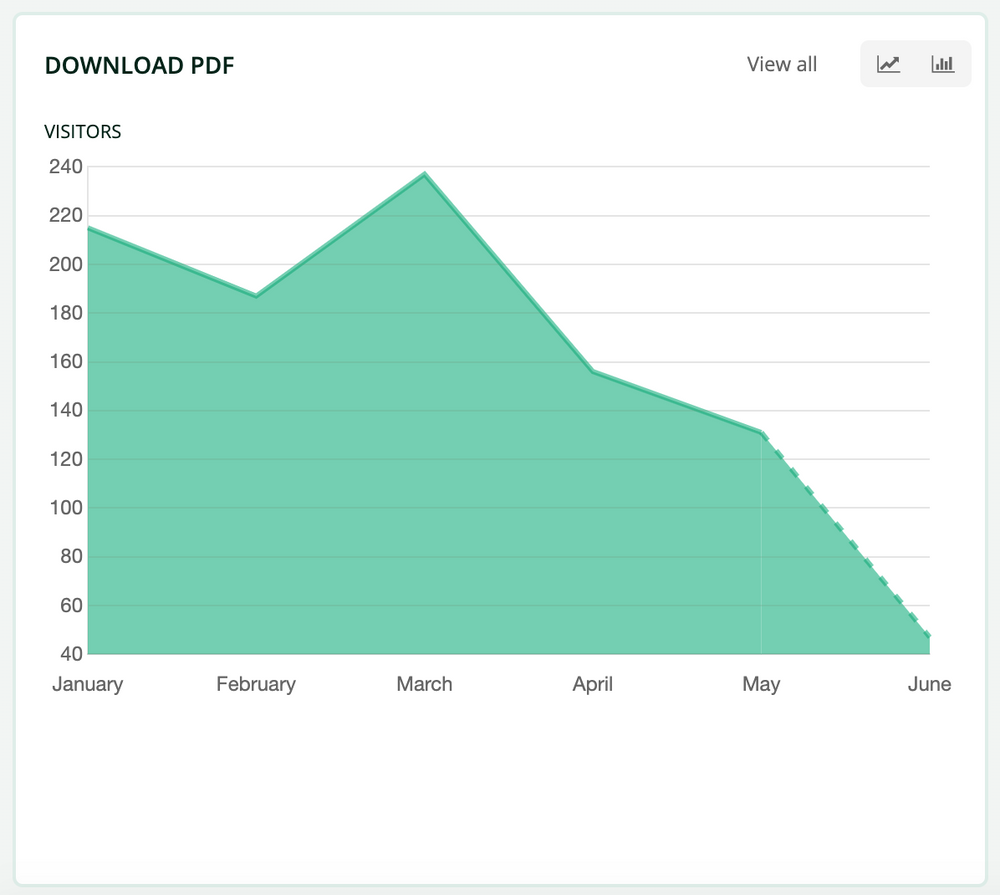Select the chart type toggle group

click(915, 62)
